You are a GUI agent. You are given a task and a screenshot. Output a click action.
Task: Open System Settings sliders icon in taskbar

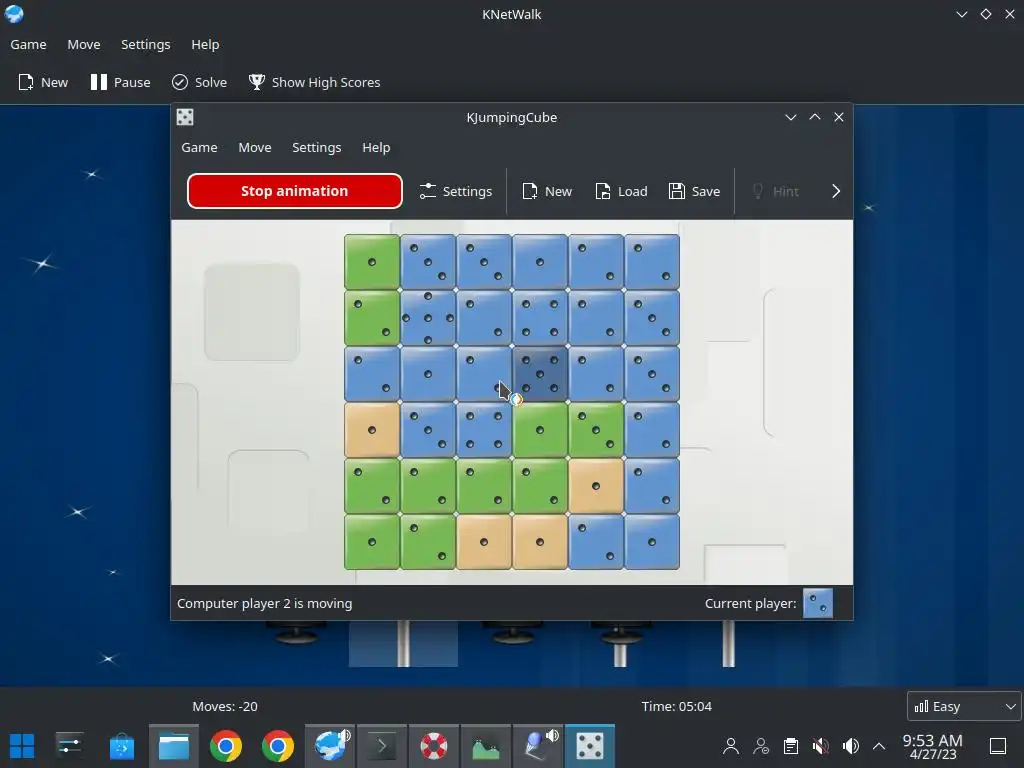pos(69,746)
